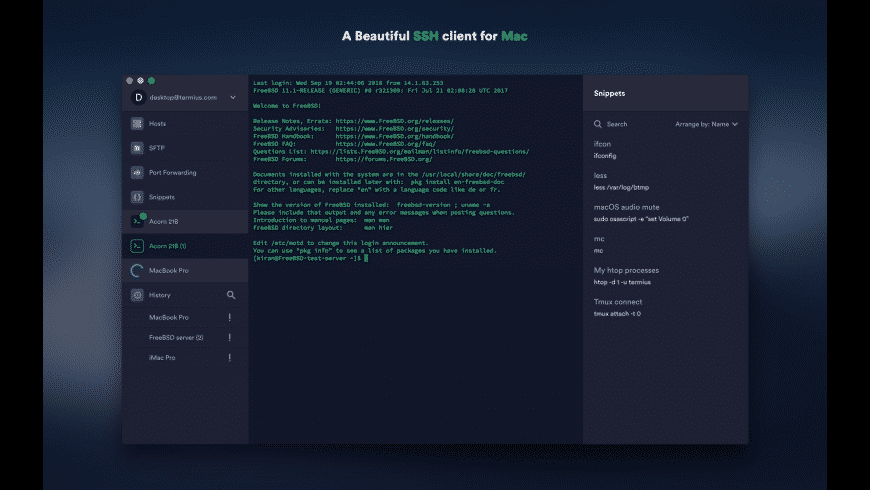Switch to Acorn 218 terminal session icon
The width and height of the screenshot is (870, 490).
[x=137, y=221]
